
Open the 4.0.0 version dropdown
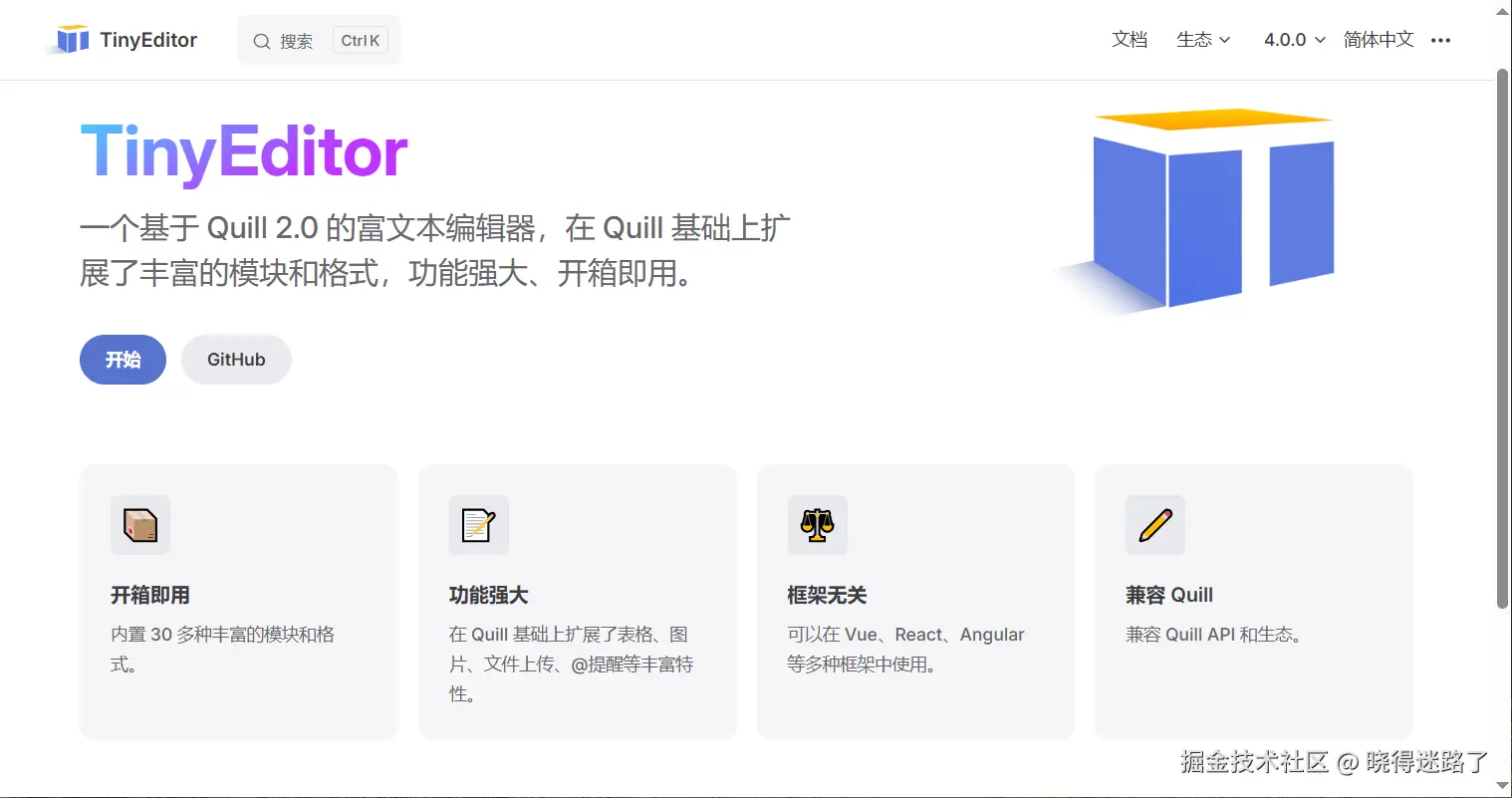pyautogui.click(x=1295, y=40)
